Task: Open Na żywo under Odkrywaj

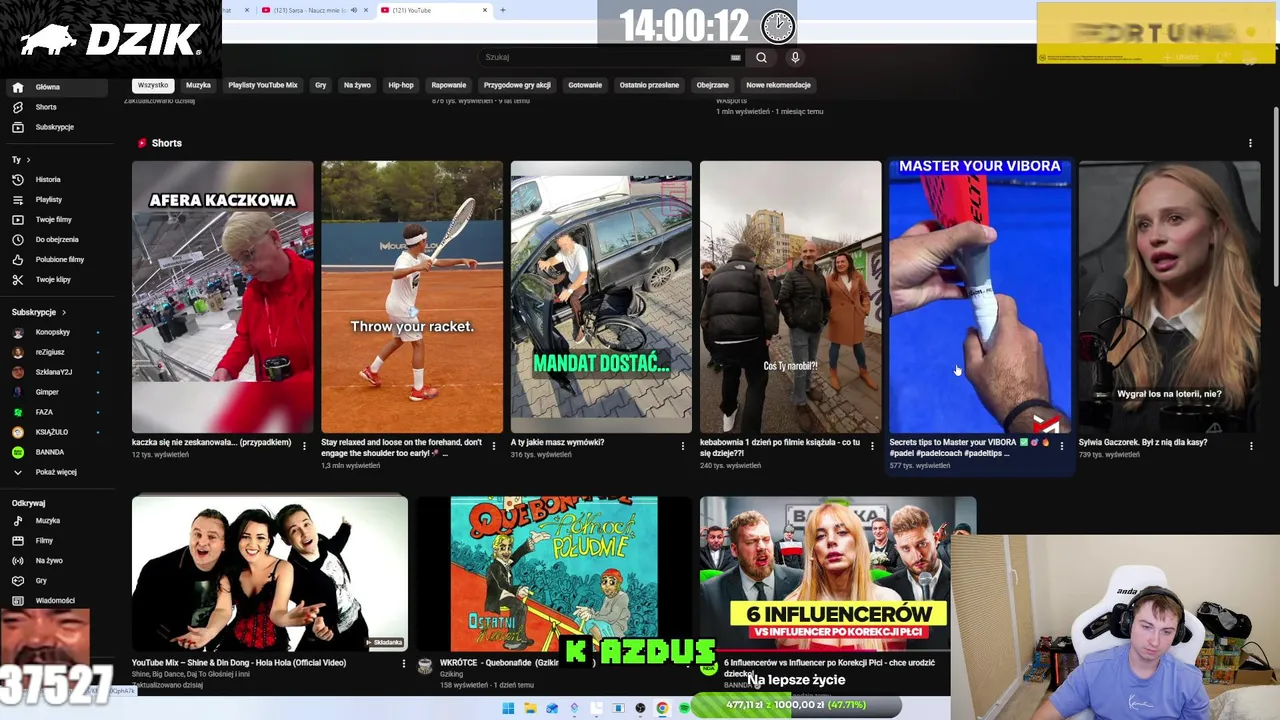Action: (x=55, y=560)
